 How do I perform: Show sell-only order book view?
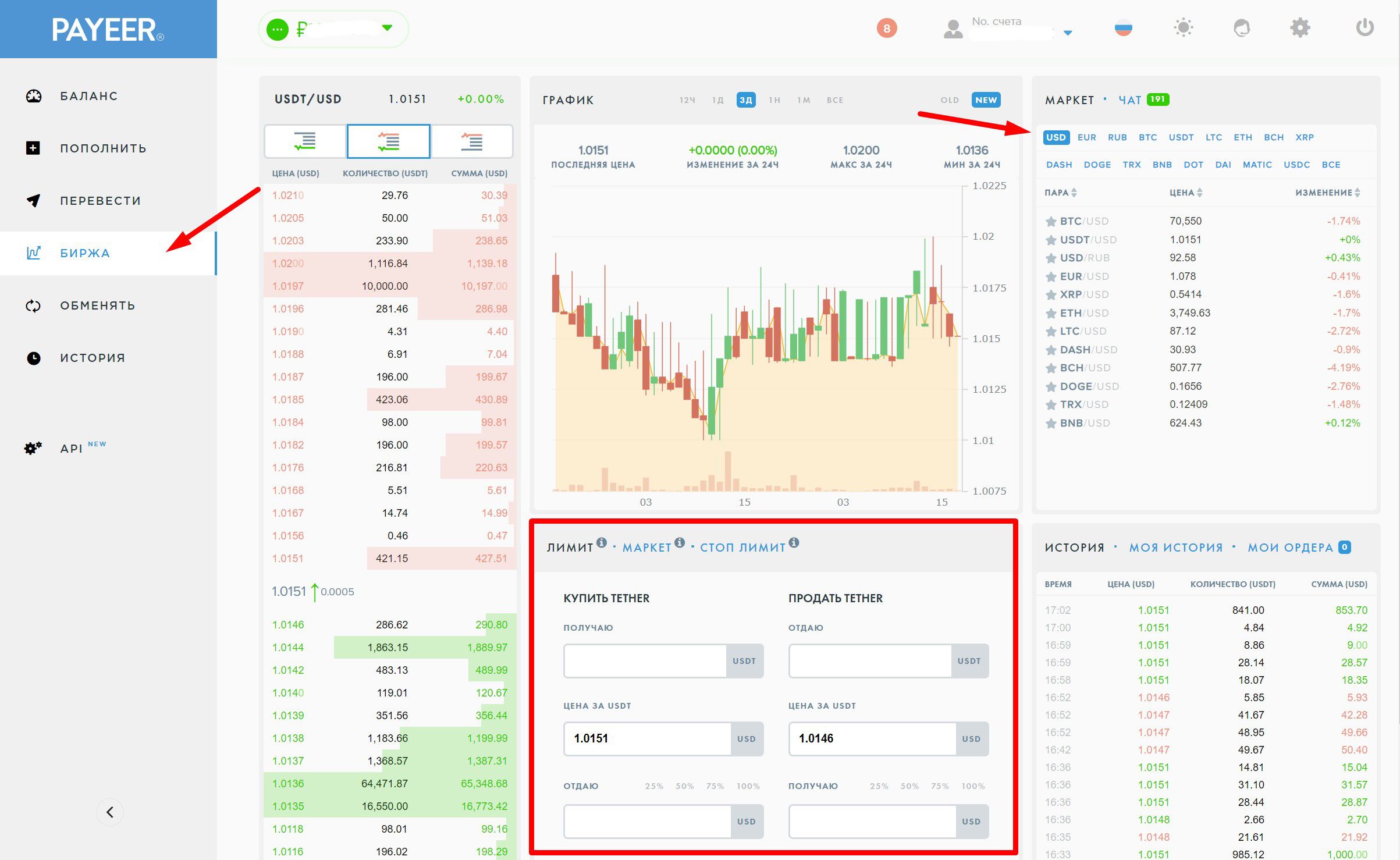click(x=472, y=141)
